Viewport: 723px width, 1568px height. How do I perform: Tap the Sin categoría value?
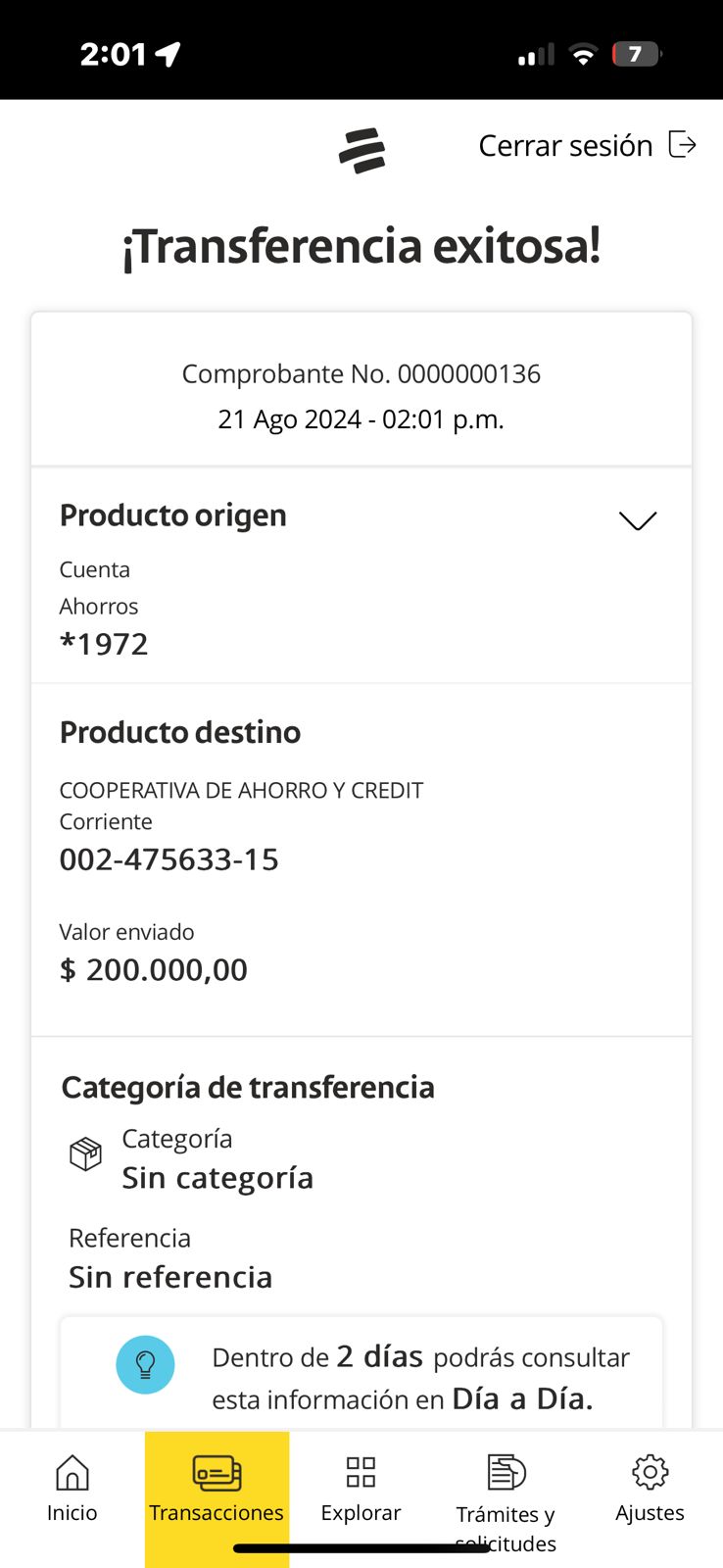tap(217, 1178)
